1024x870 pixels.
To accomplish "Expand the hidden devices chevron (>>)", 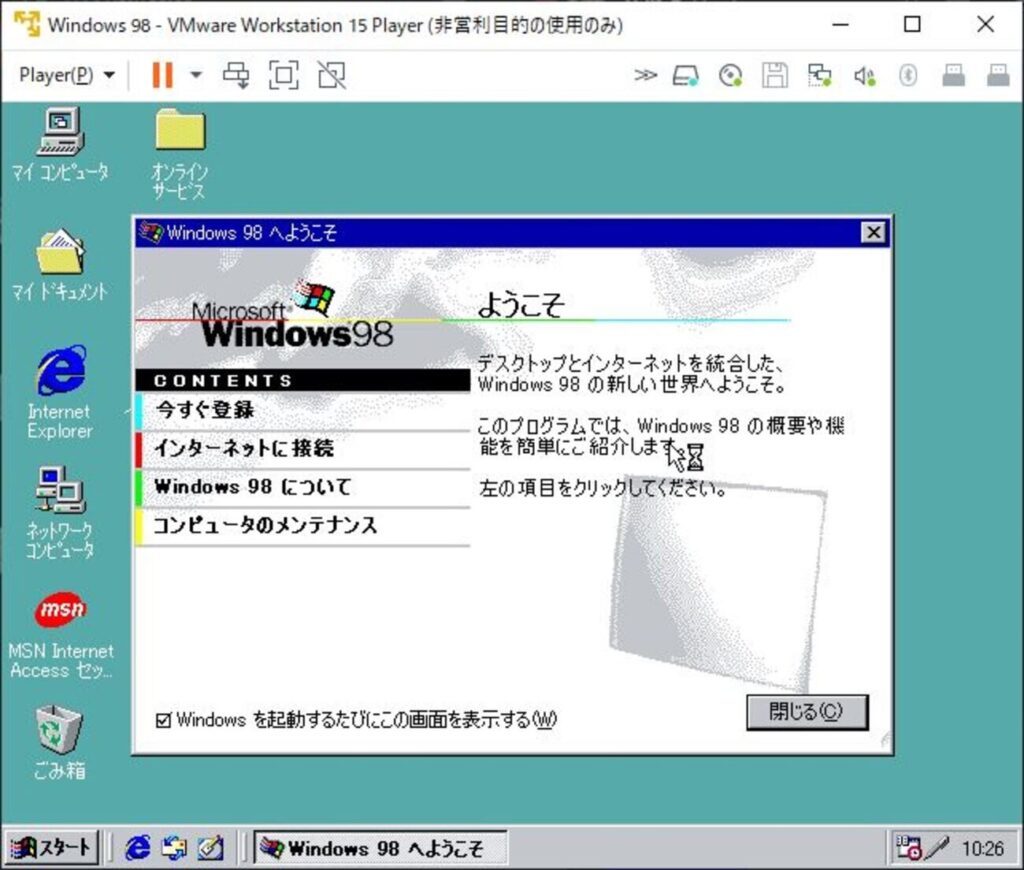I will pos(645,75).
